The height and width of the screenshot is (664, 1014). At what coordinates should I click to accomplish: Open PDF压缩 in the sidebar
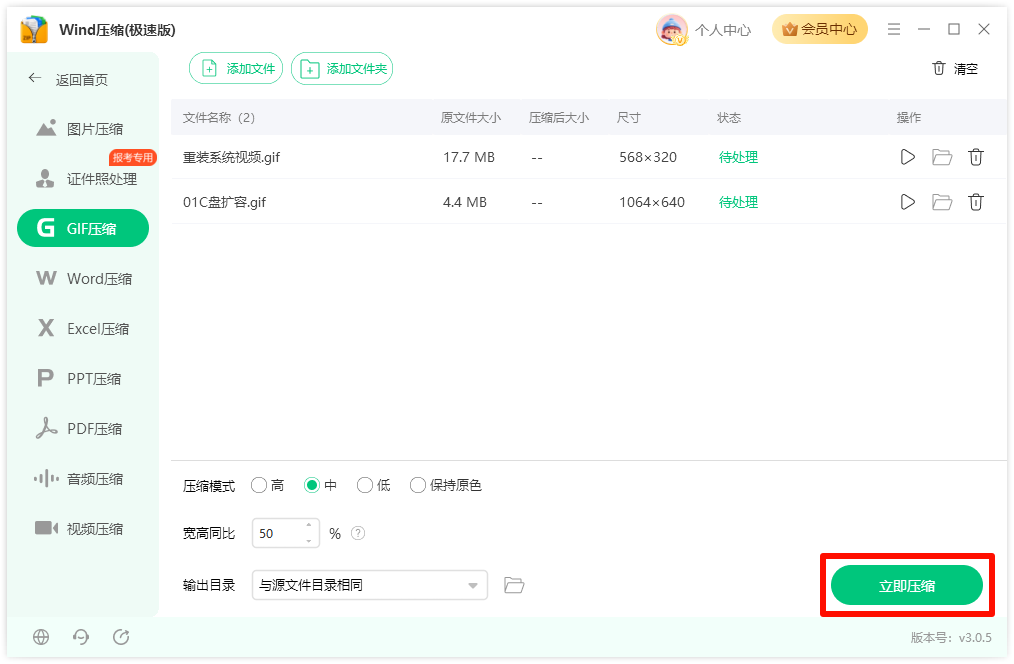coord(83,429)
